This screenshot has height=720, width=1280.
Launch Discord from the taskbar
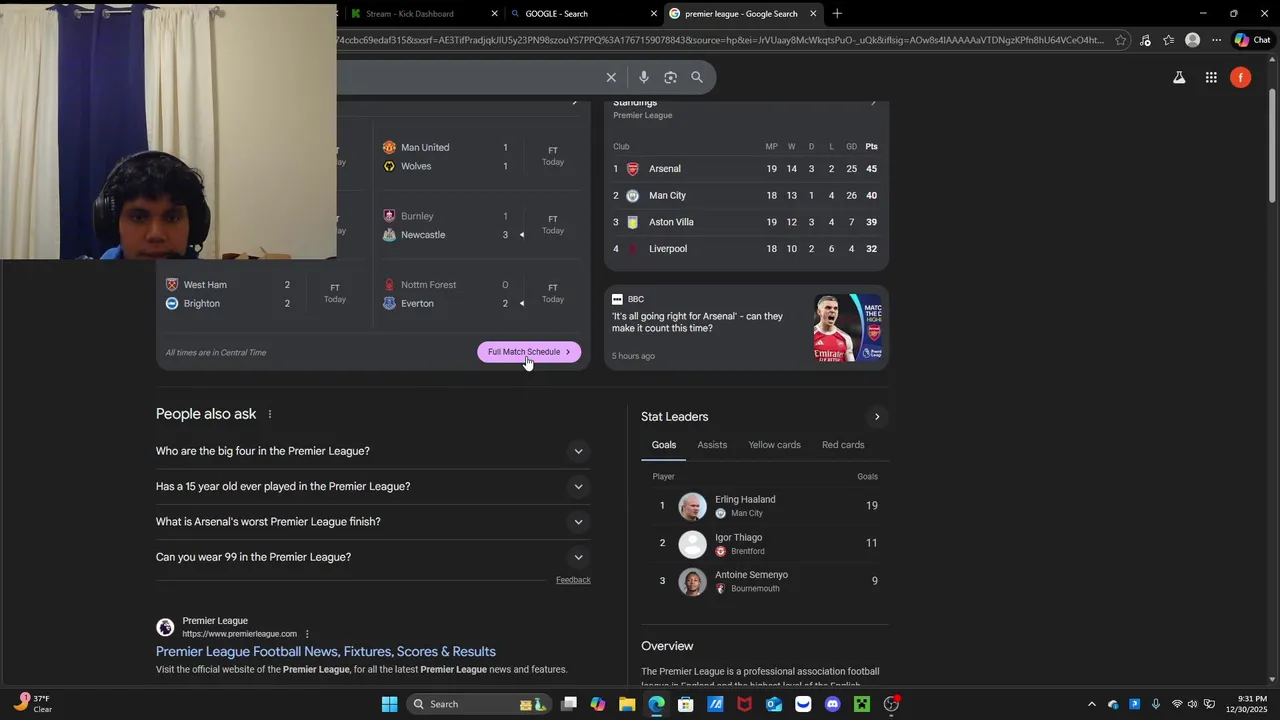click(x=833, y=704)
